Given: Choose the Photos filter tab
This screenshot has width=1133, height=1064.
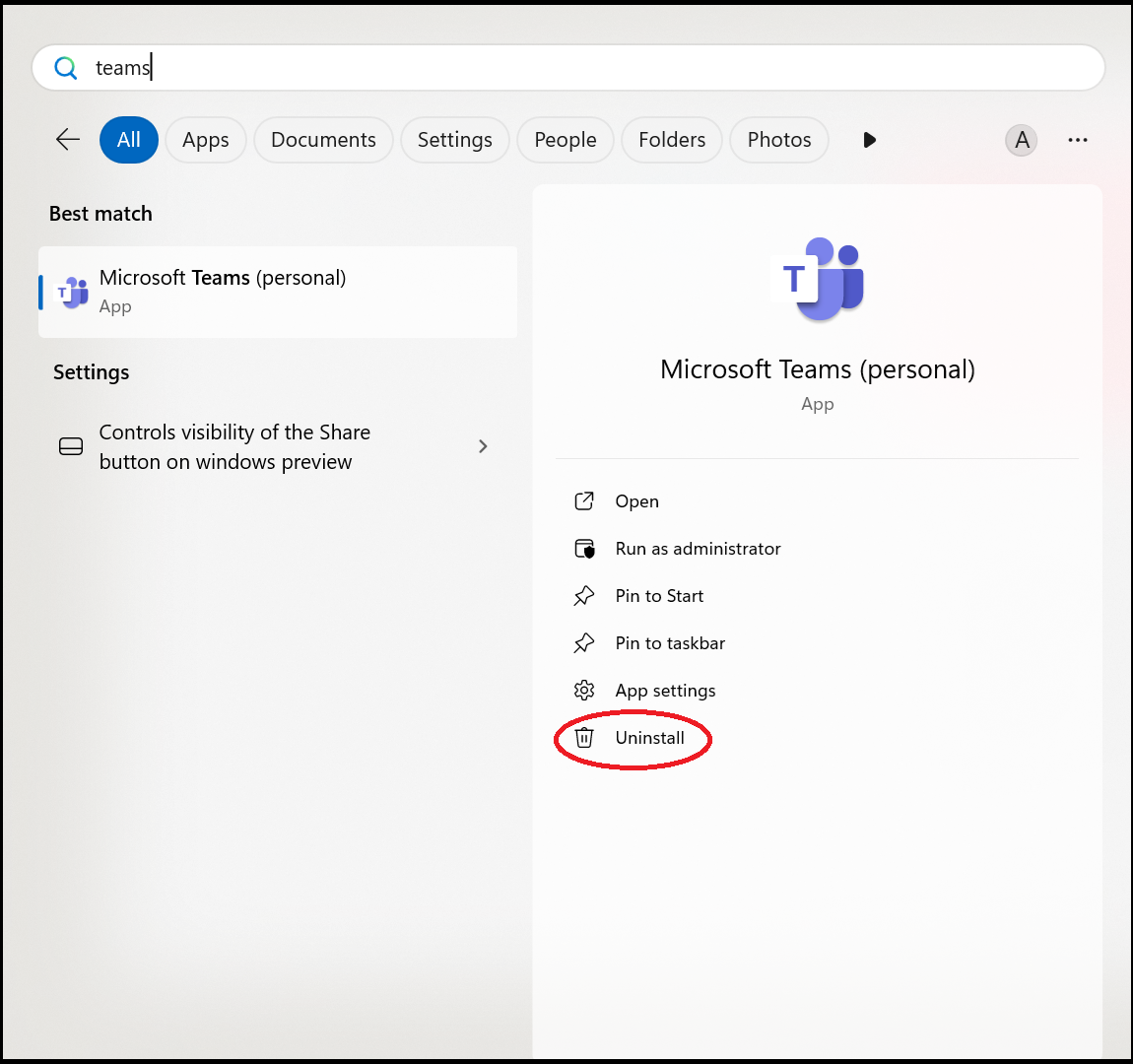Looking at the screenshot, I should coord(778,140).
